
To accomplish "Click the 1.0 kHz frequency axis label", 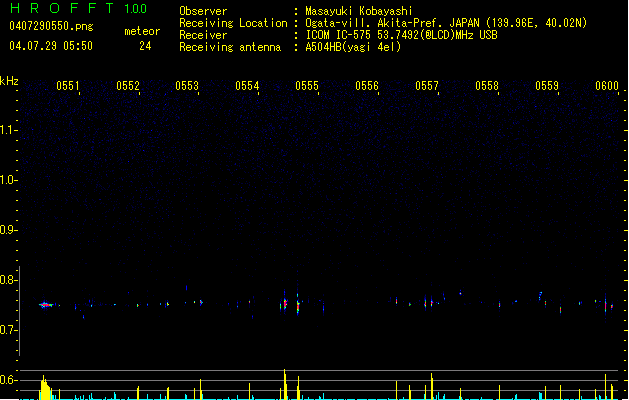I will pos(8,180).
